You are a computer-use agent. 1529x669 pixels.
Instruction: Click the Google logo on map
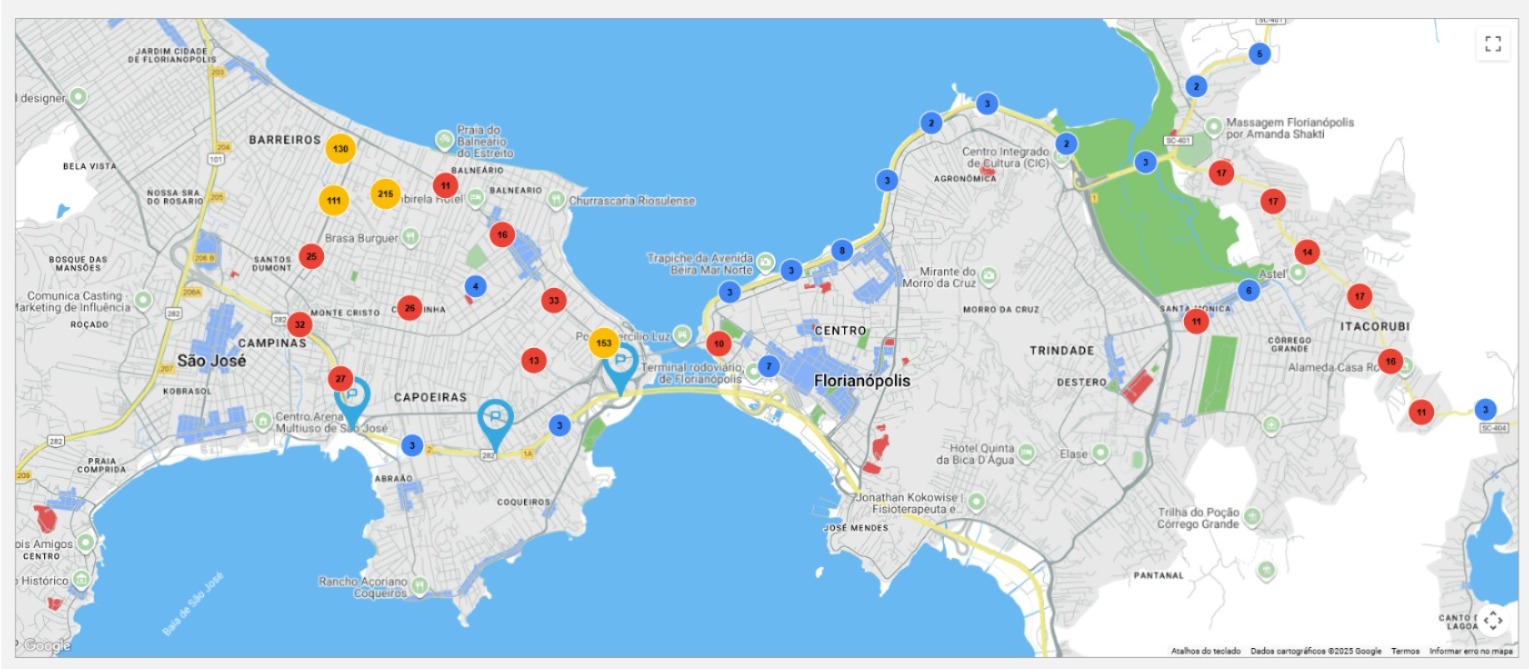[46, 646]
